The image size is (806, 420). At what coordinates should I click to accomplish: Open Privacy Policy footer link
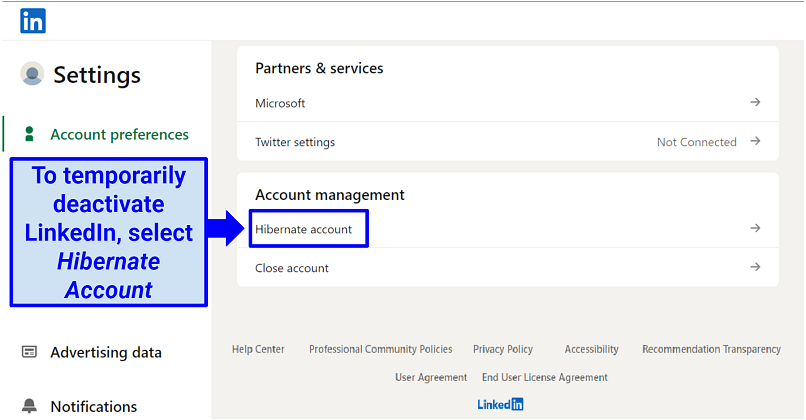point(503,349)
